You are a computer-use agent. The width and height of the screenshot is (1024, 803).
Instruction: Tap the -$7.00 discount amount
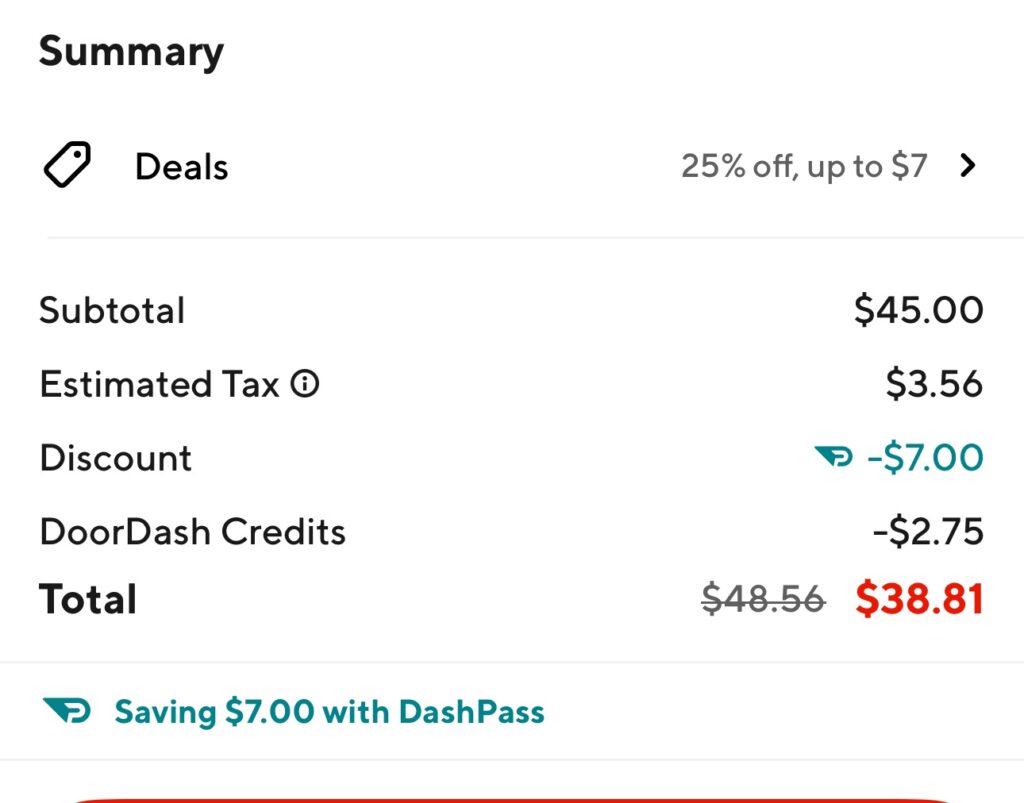925,457
